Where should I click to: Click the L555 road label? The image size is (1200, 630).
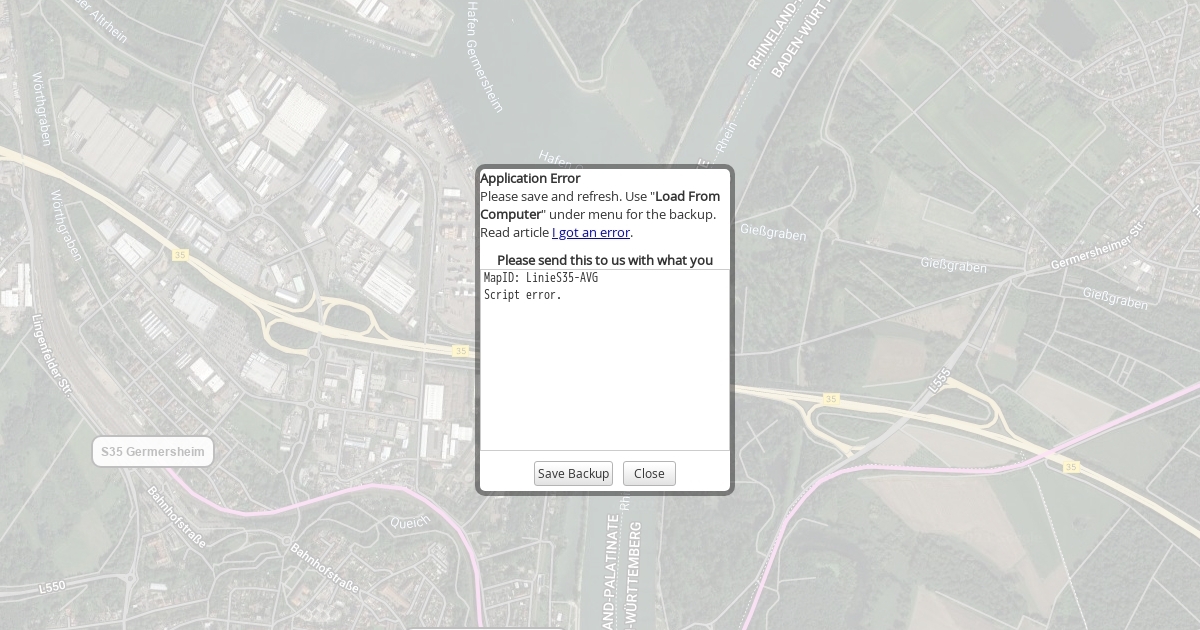940,380
